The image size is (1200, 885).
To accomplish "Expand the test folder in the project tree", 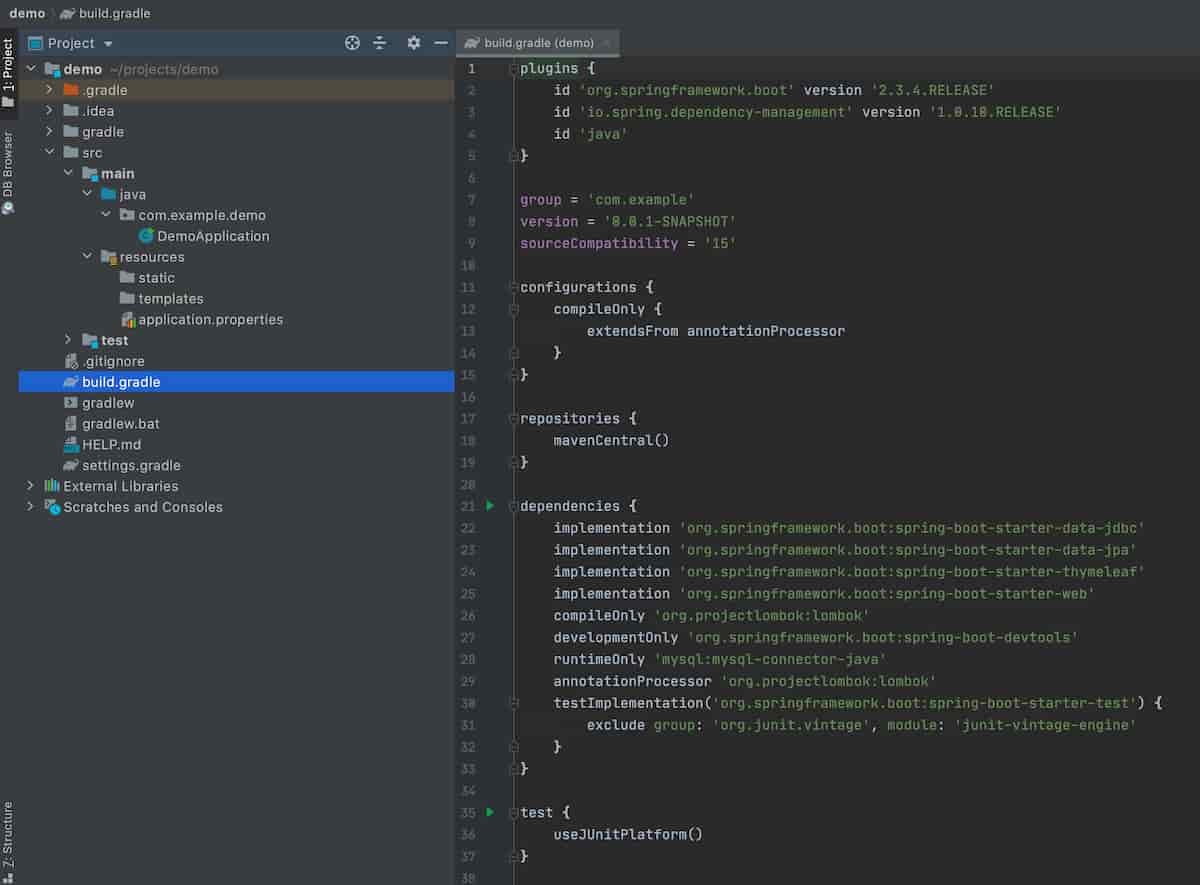I will point(67,340).
